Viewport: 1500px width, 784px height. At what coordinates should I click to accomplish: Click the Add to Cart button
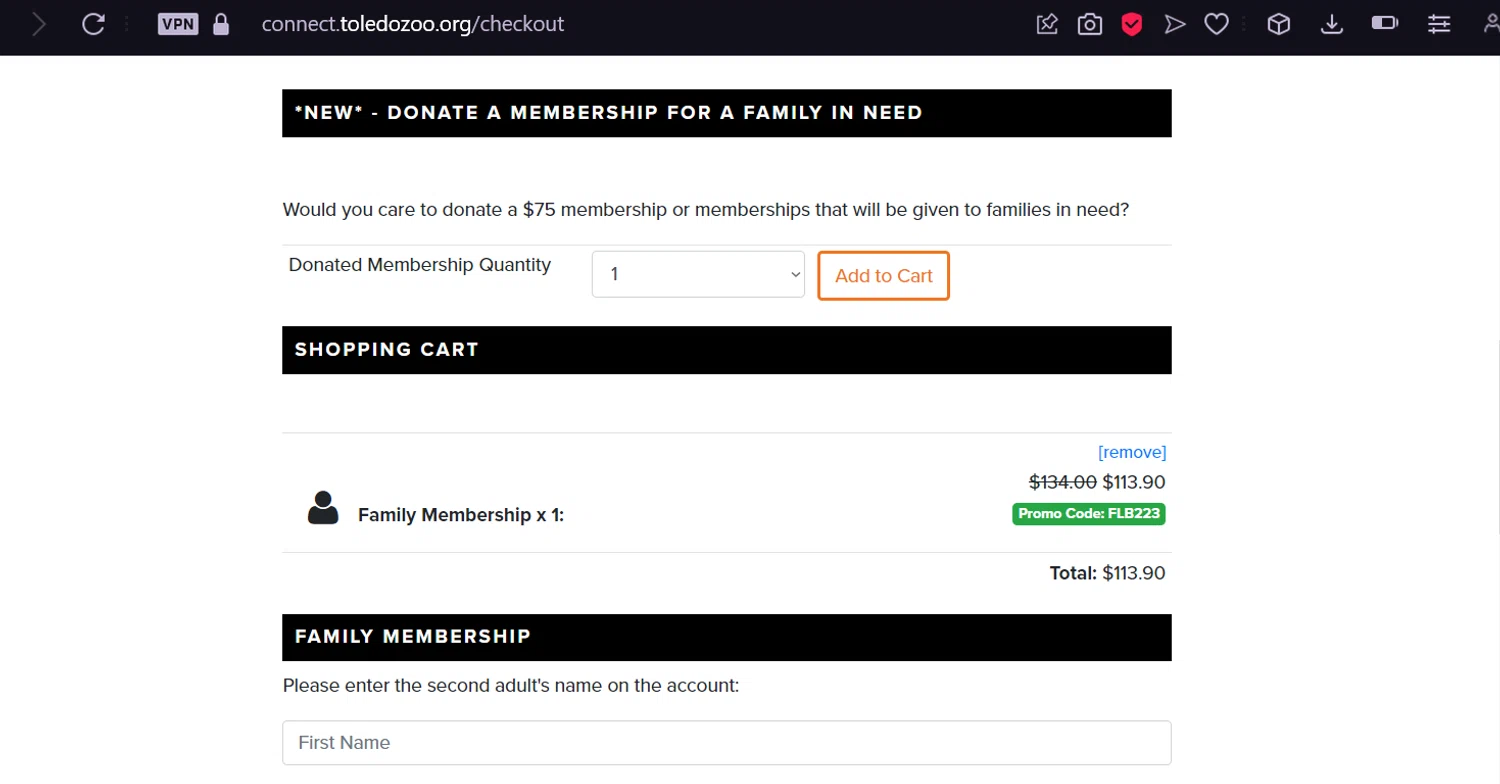883,276
